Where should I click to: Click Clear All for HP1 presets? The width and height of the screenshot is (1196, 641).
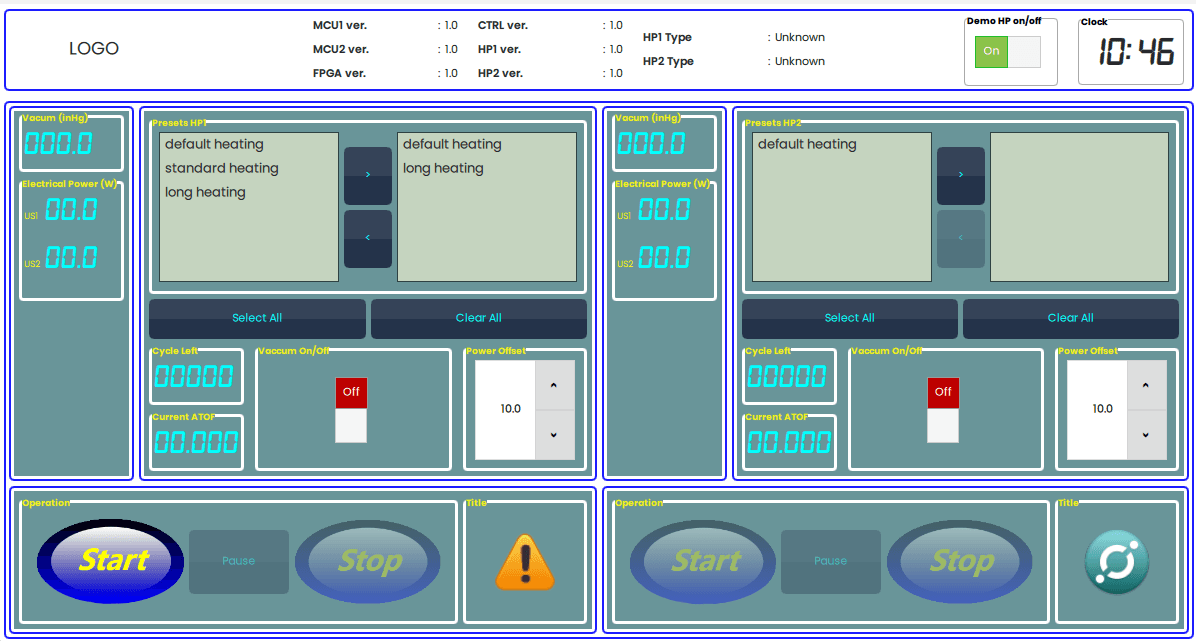coord(478,318)
